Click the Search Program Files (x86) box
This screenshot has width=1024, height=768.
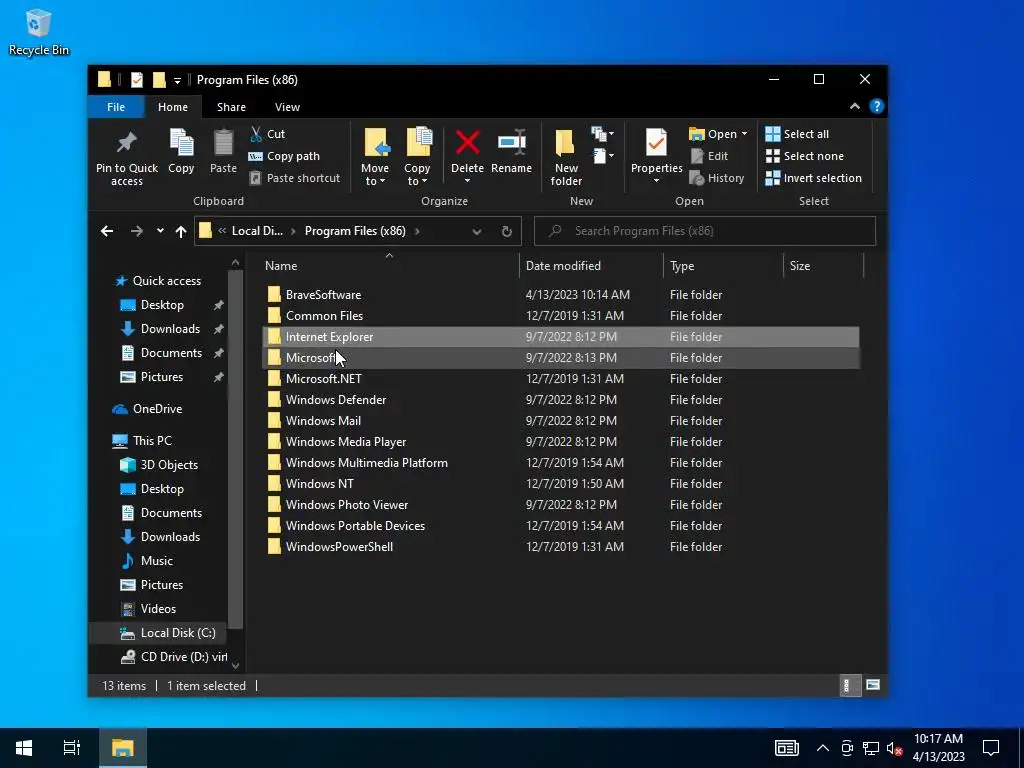click(x=705, y=231)
